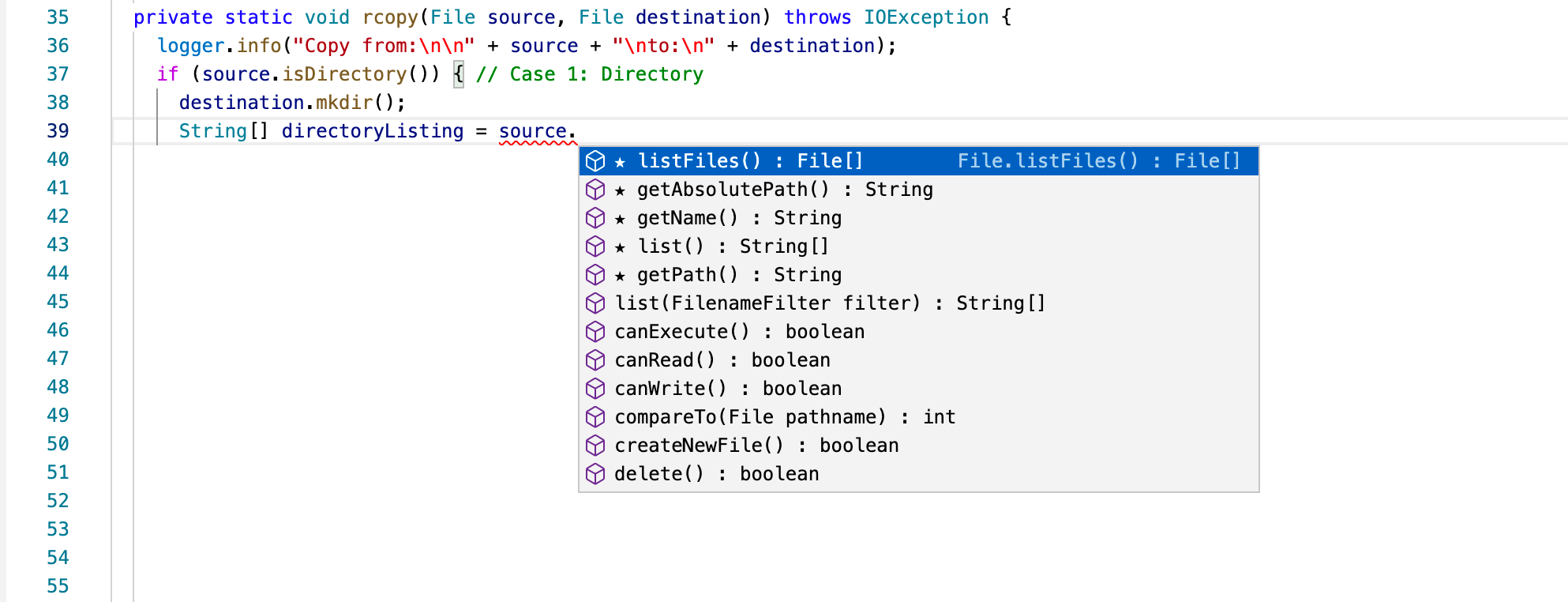Place cursor on the rcopy method name
1568x602 pixels.
coord(390,17)
